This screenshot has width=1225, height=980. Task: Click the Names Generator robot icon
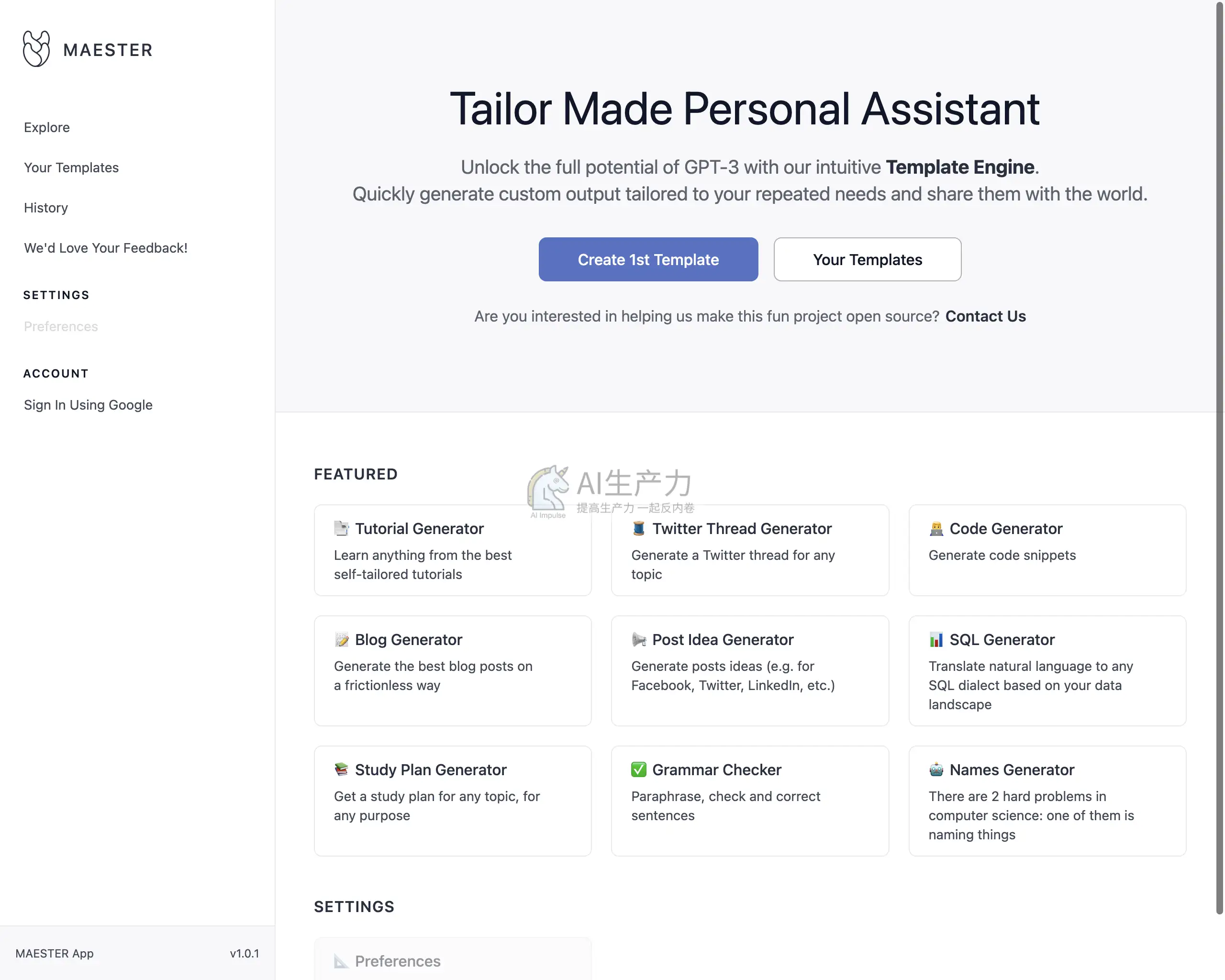click(x=936, y=770)
